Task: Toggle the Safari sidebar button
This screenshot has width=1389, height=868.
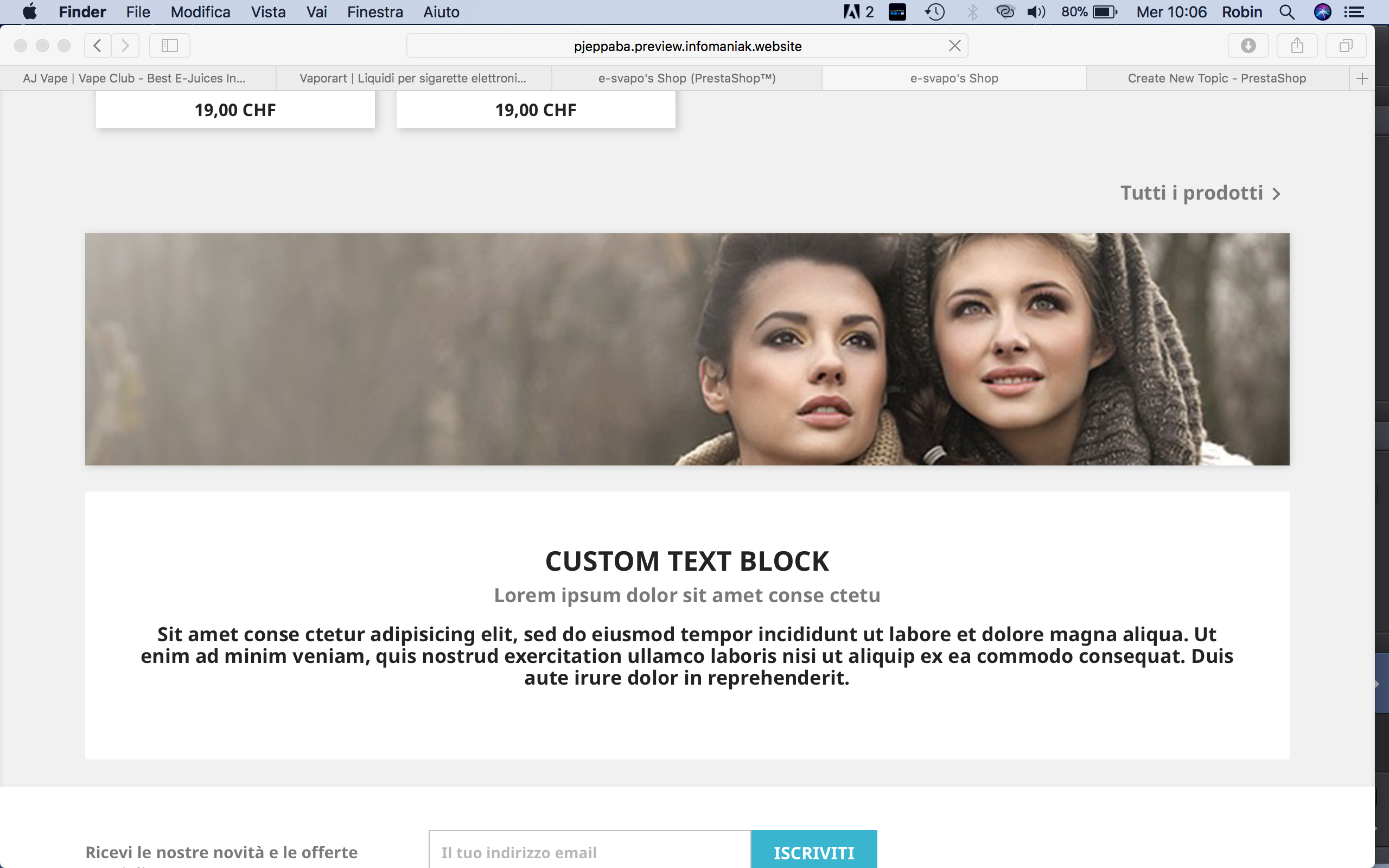Action: tap(169, 46)
